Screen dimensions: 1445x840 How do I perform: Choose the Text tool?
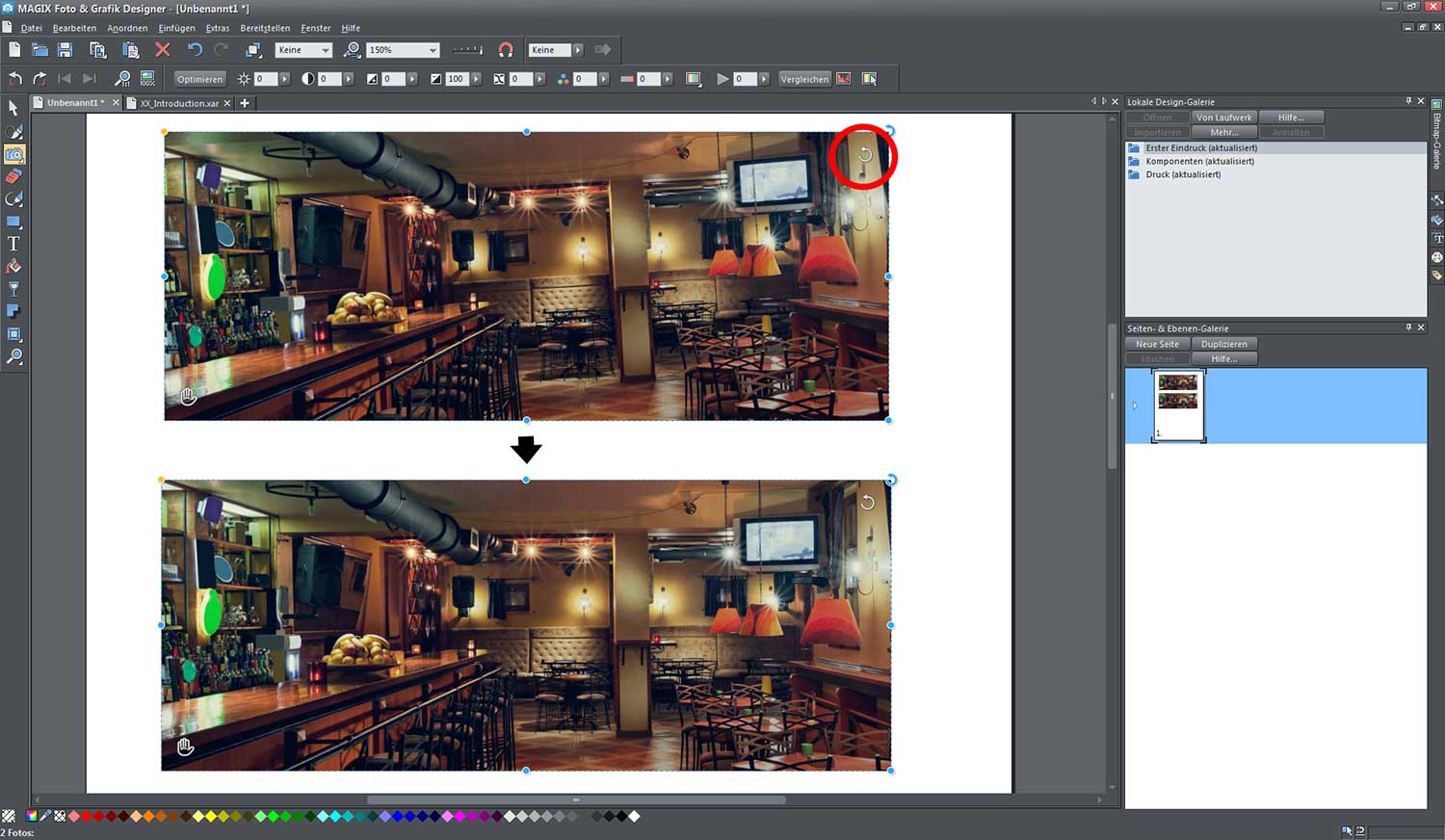(13, 244)
